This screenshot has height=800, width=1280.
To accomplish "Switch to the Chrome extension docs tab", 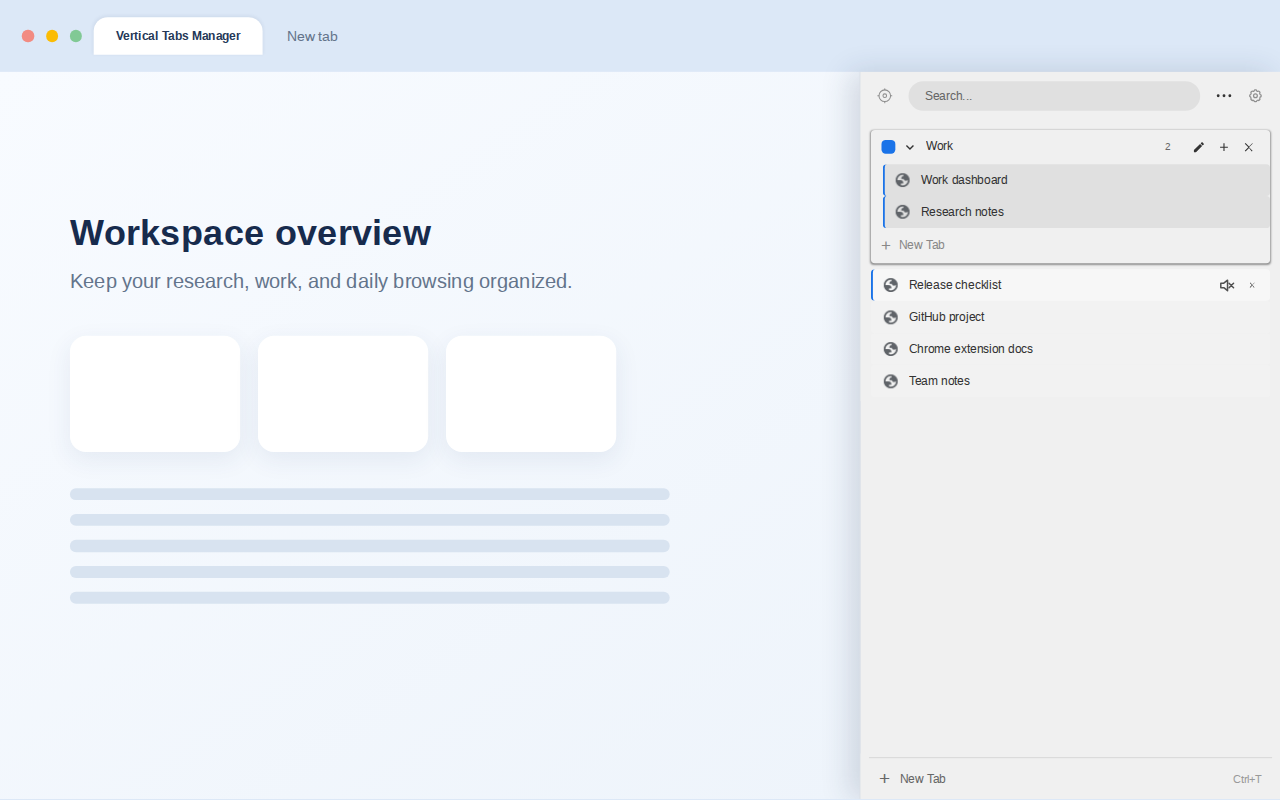I will (1070, 349).
